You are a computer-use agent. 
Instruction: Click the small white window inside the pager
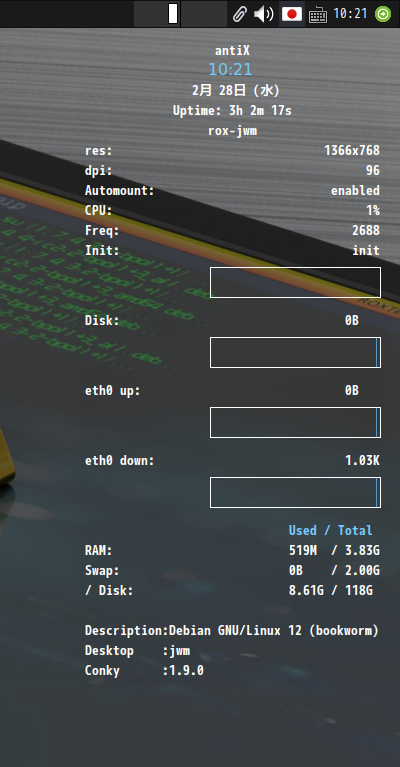point(173,14)
